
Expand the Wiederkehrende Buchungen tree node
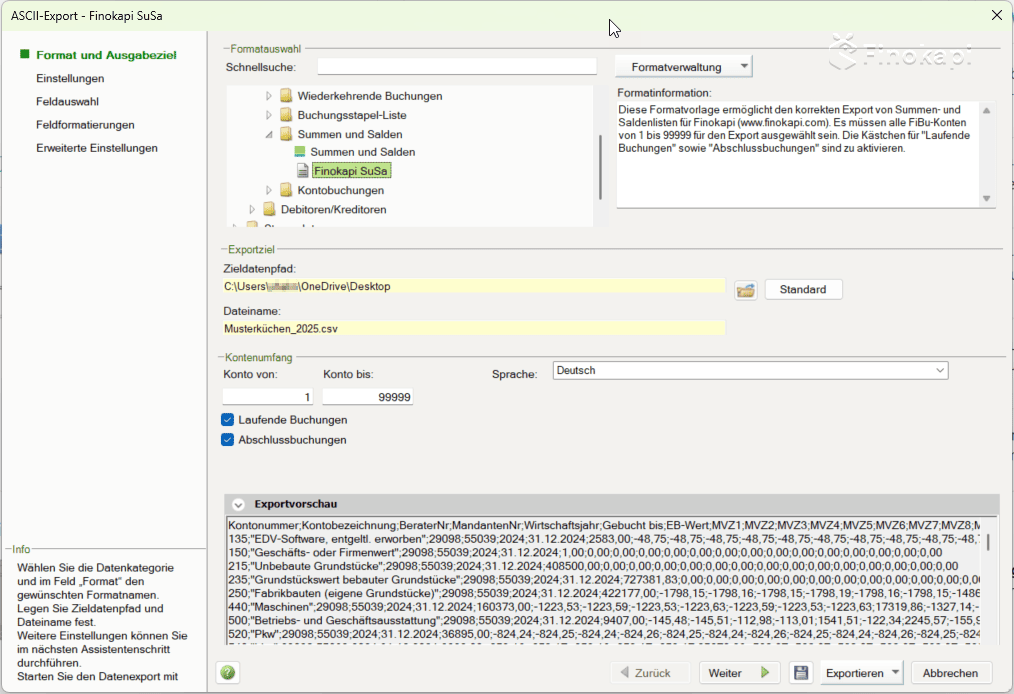click(269, 96)
